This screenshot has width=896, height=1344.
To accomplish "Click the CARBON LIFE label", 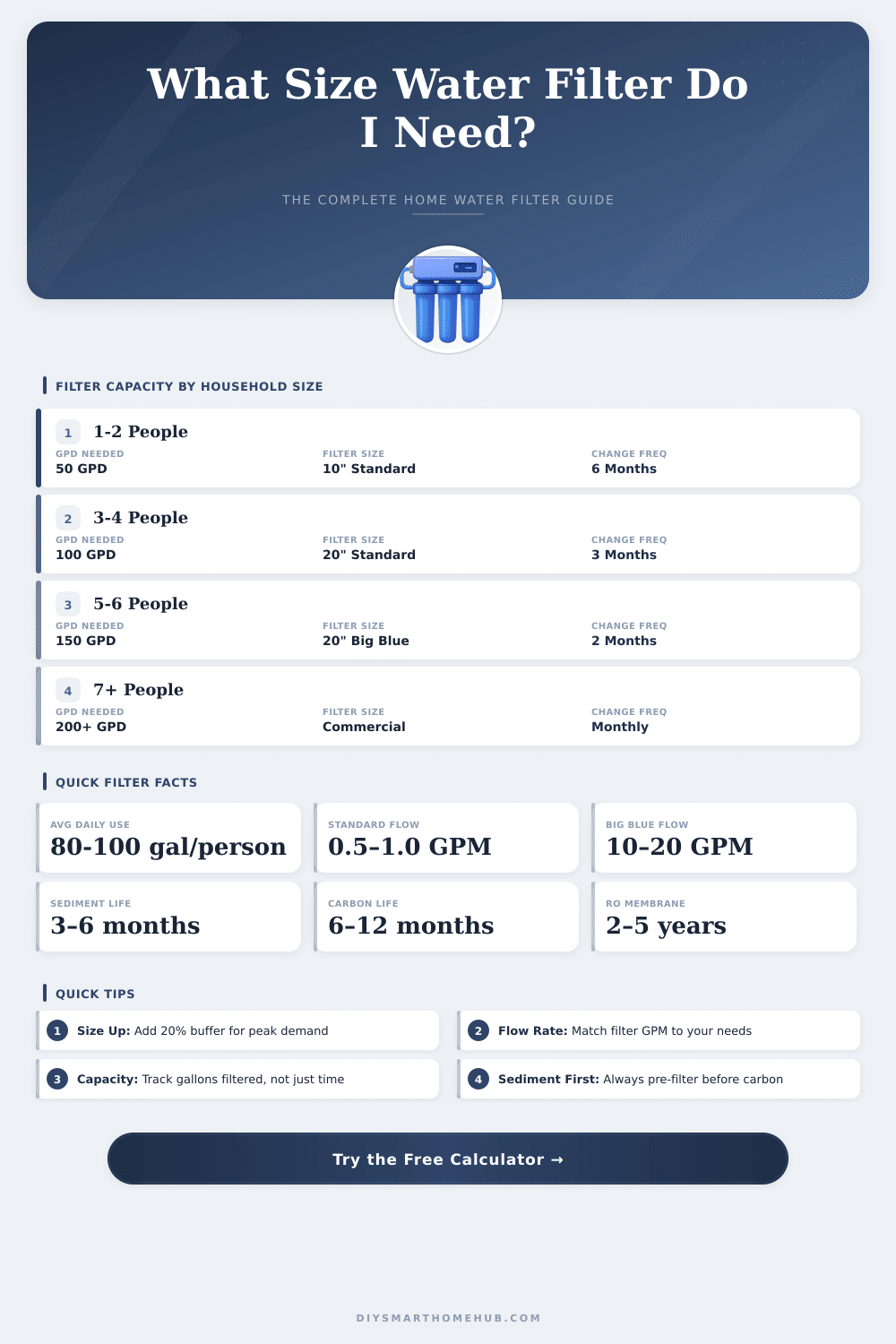I will [x=363, y=903].
